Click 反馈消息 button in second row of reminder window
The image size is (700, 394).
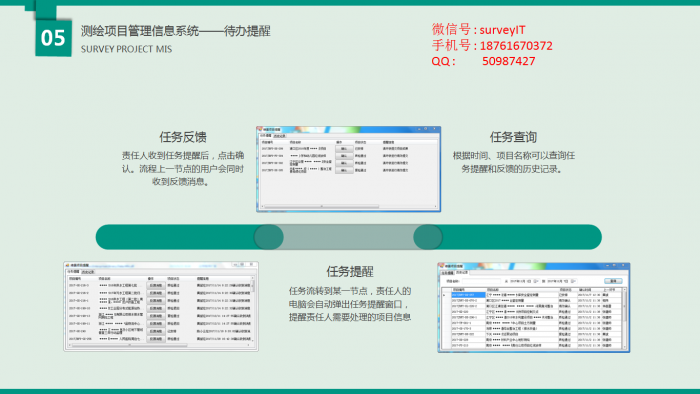[156, 293]
